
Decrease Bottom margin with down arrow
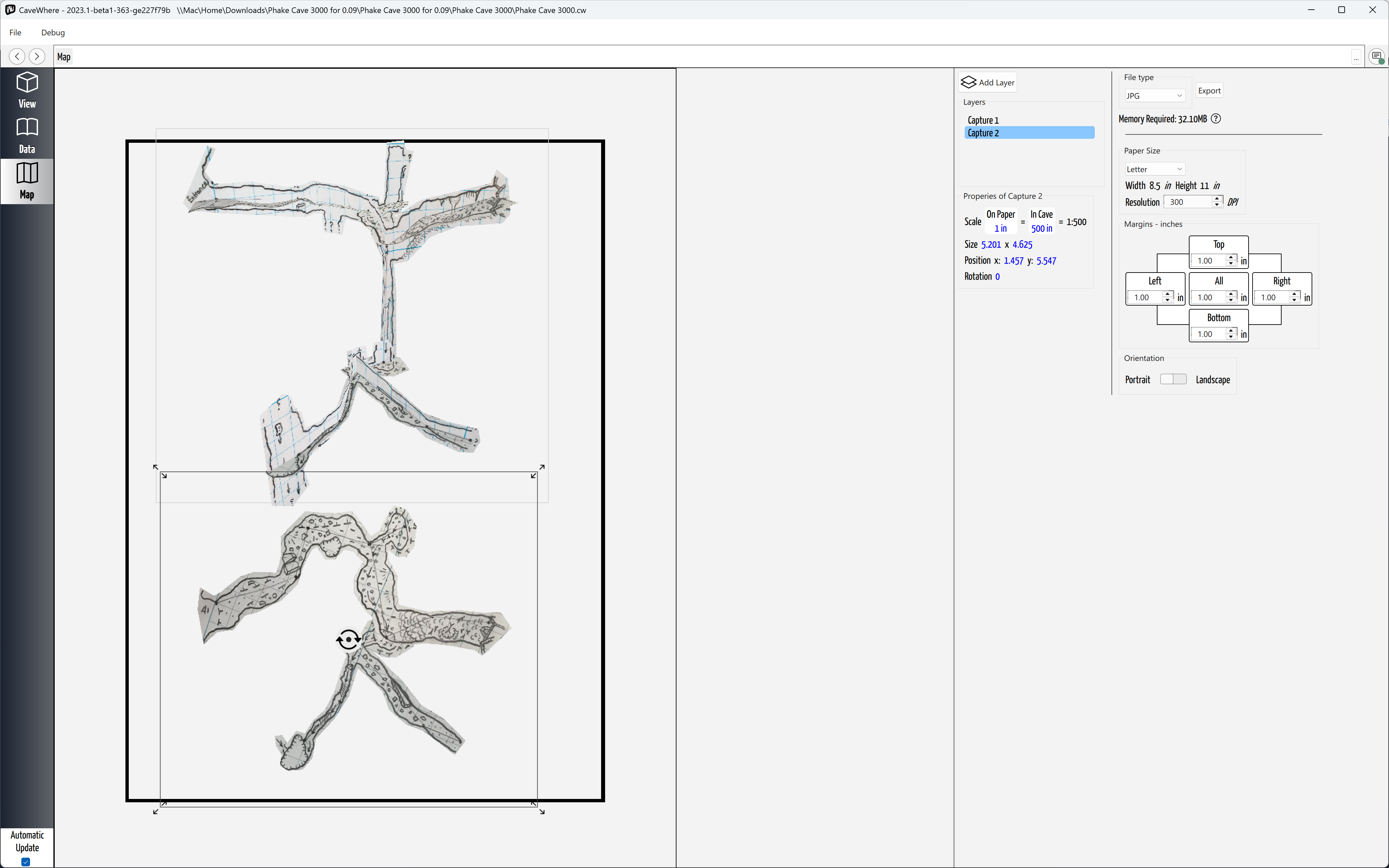point(1231,338)
